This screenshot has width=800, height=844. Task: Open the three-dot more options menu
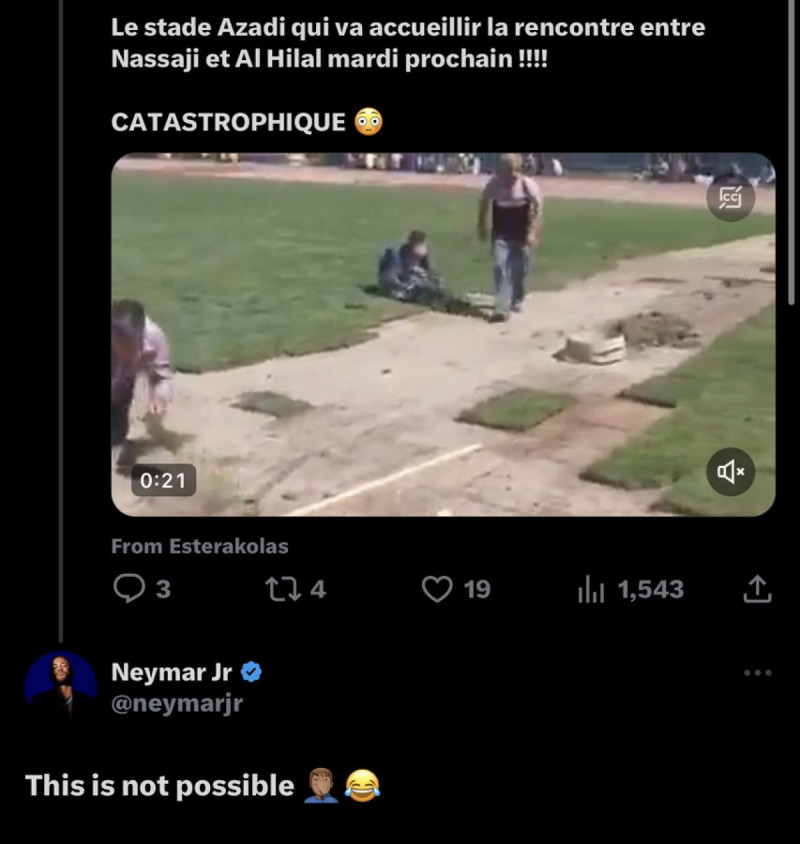[x=758, y=673]
